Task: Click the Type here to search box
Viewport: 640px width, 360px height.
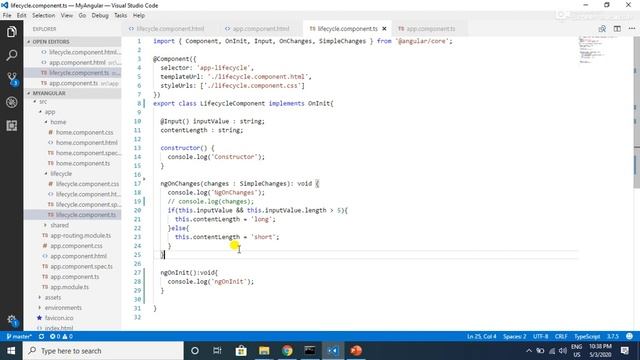Action: pos(103,351)
